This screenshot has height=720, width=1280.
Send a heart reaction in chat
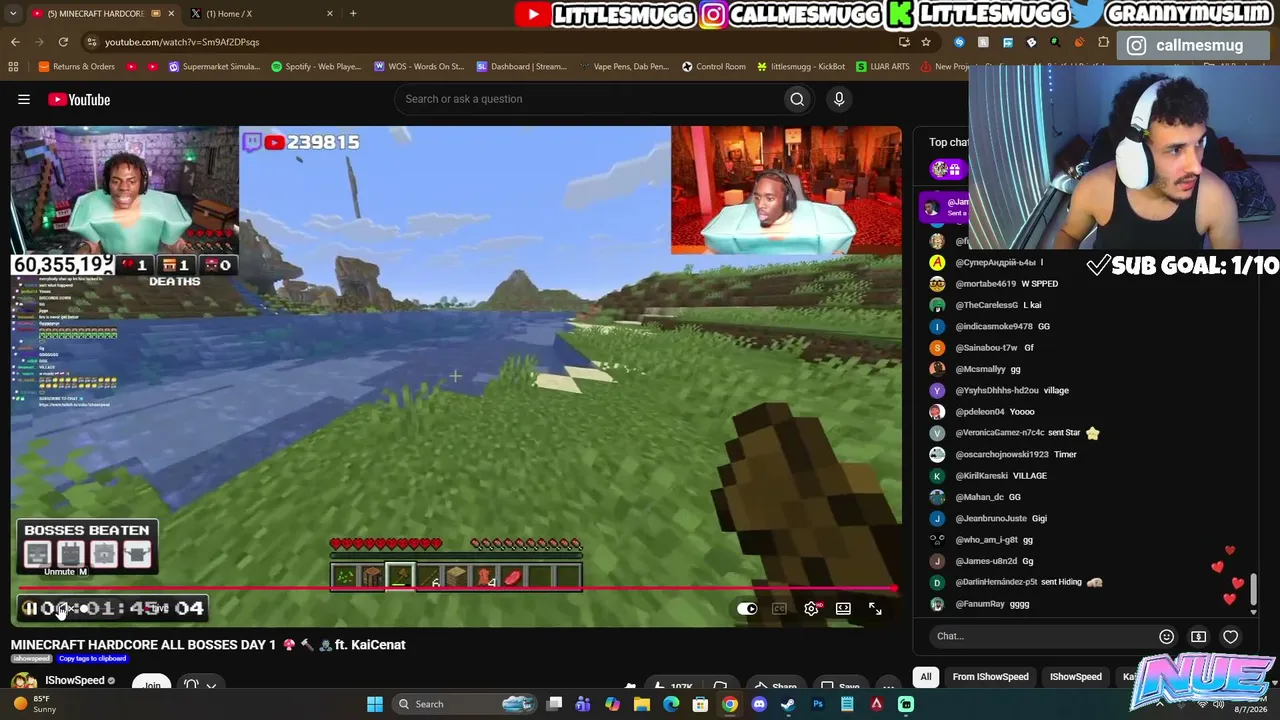click(x=1230, y=636)
